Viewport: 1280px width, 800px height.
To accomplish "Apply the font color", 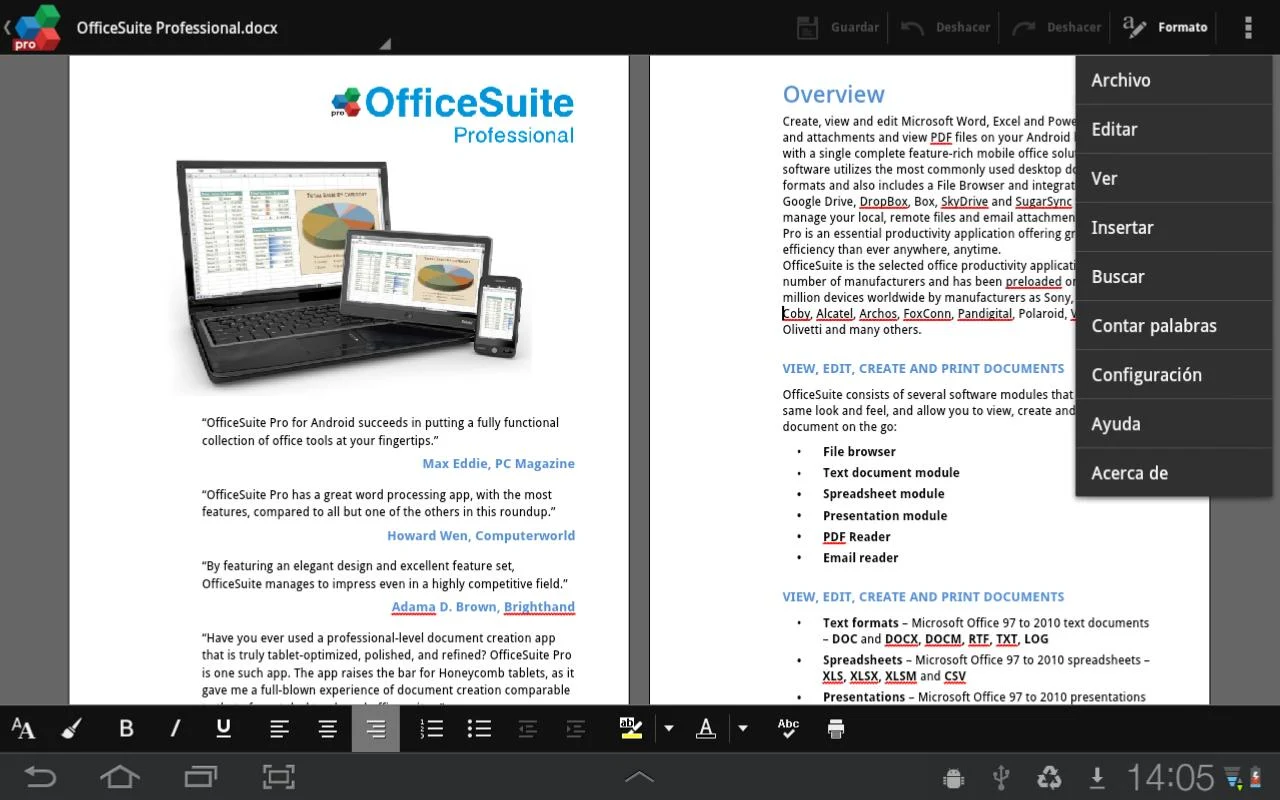I will point(706,729).
